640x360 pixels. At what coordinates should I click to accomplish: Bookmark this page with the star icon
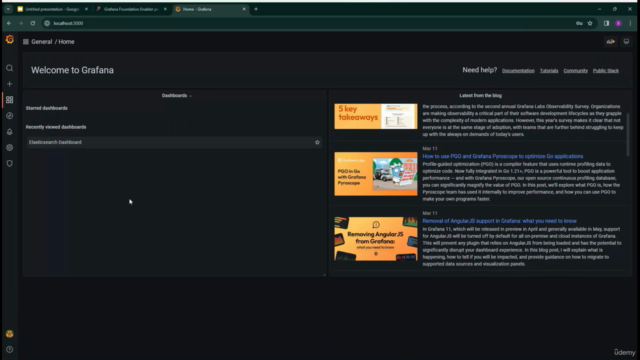(590, 23)
